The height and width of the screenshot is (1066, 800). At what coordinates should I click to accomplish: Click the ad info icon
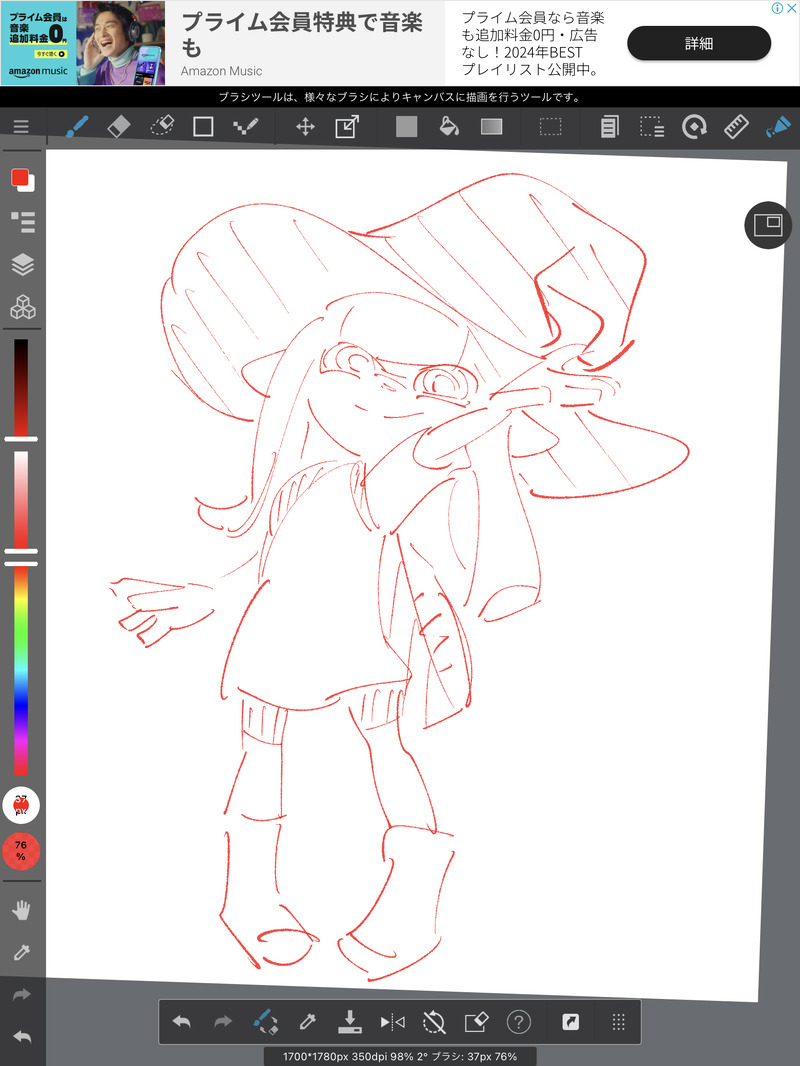pos(778,8)
